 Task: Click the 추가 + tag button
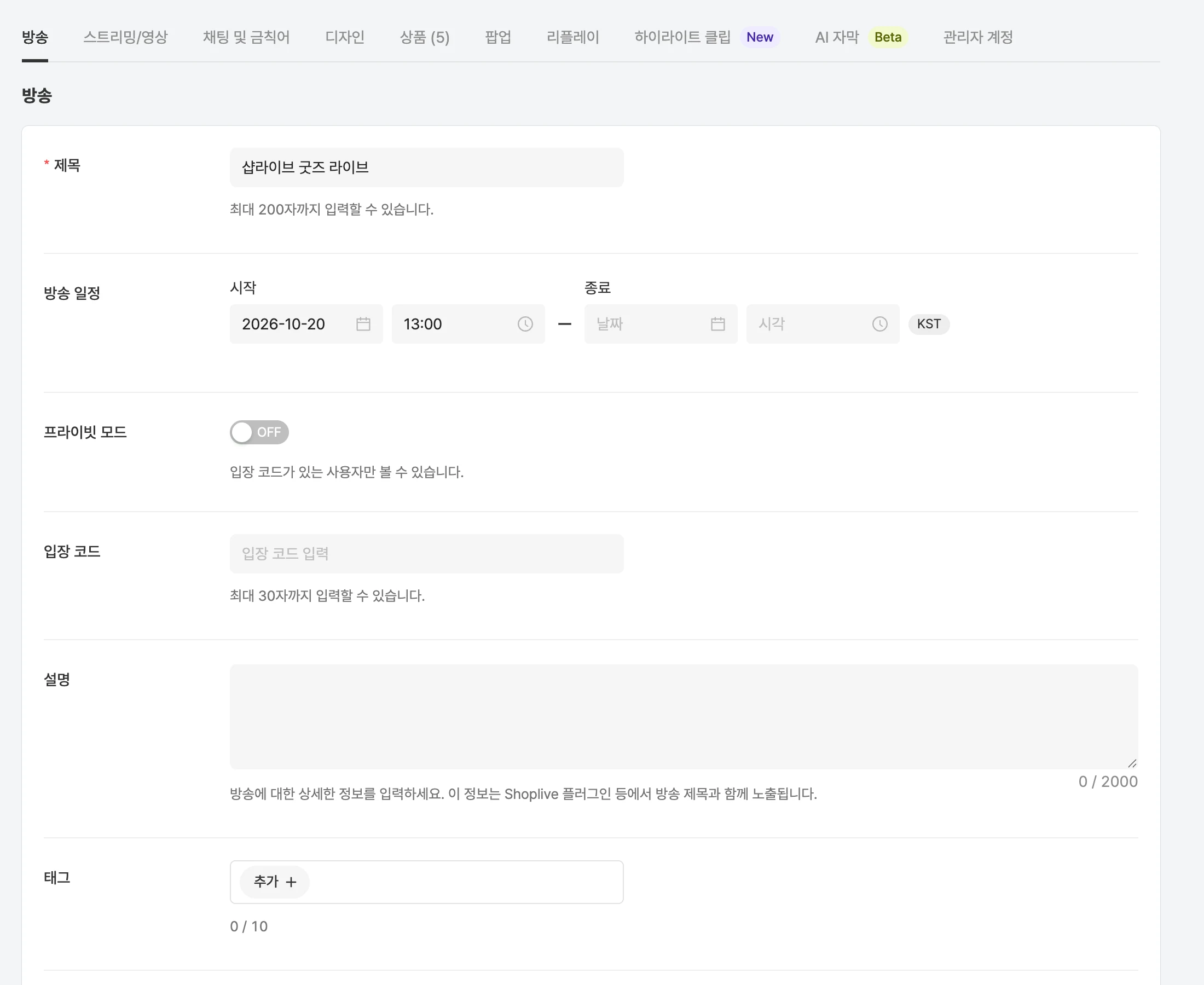pyautogui.click(x=275, y=882)
